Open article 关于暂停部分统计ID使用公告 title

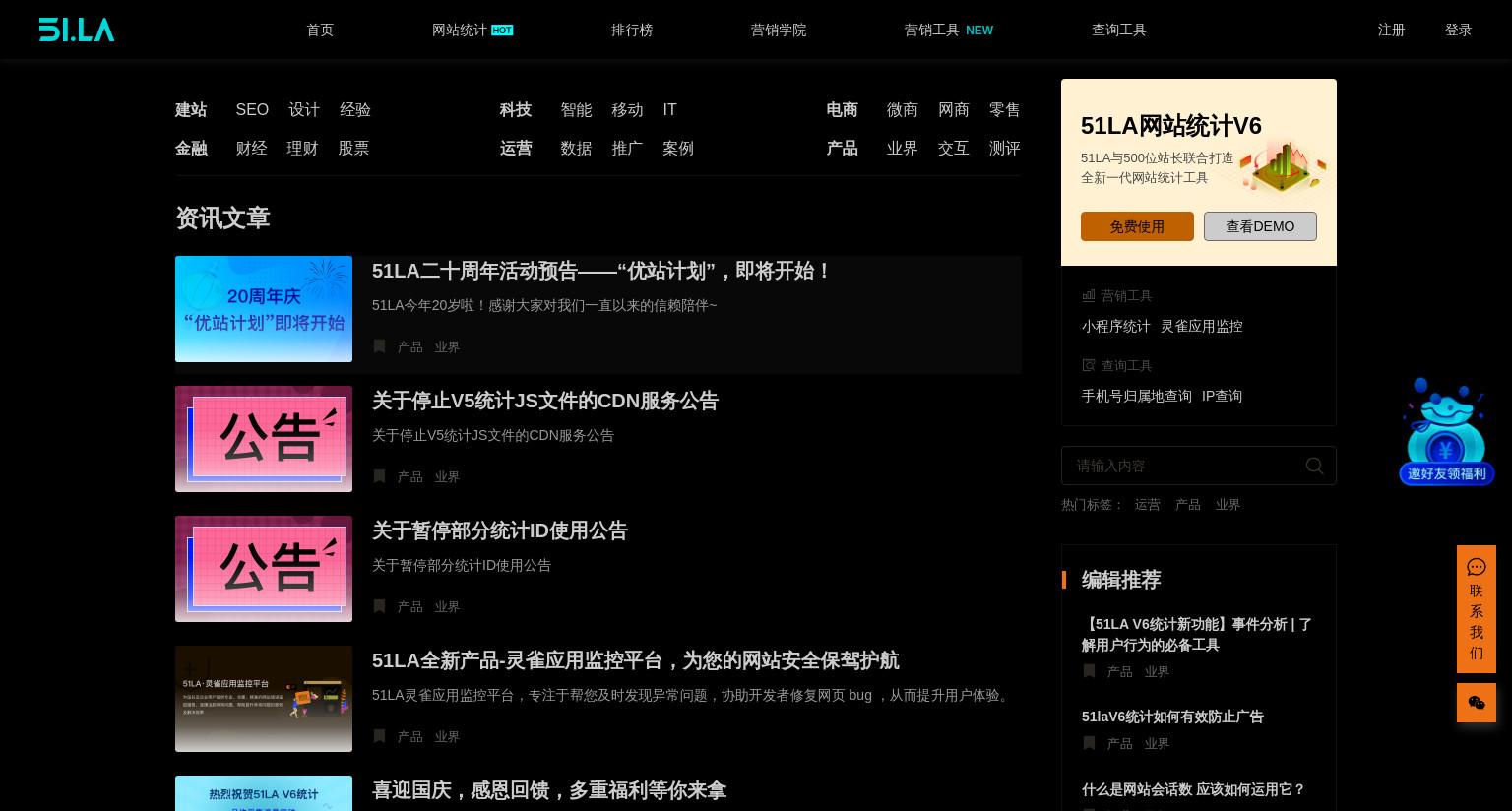coord(500,530)
